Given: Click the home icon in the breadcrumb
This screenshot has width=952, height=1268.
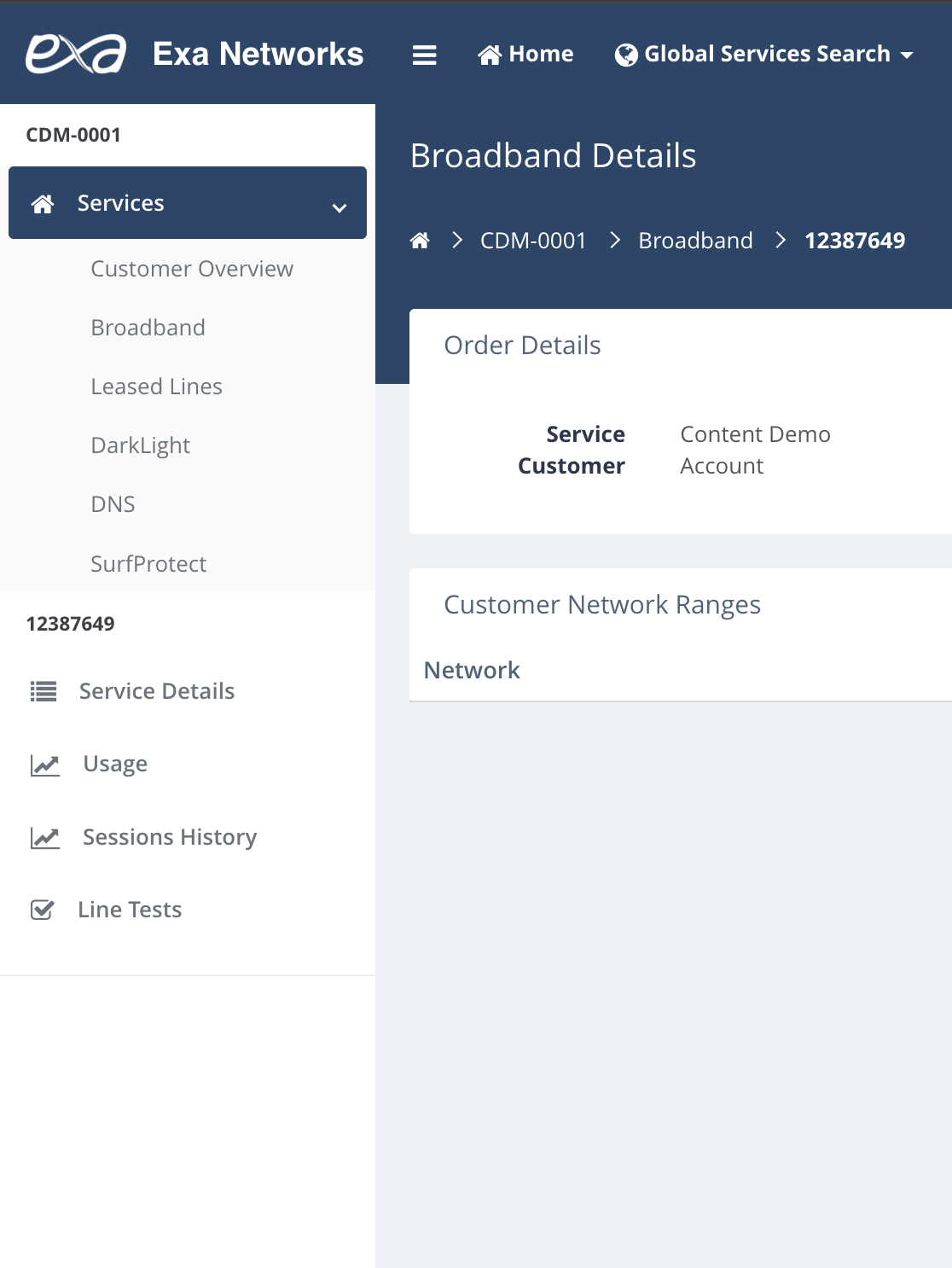Looking at the screenshot, I should (x=420, y=241).
